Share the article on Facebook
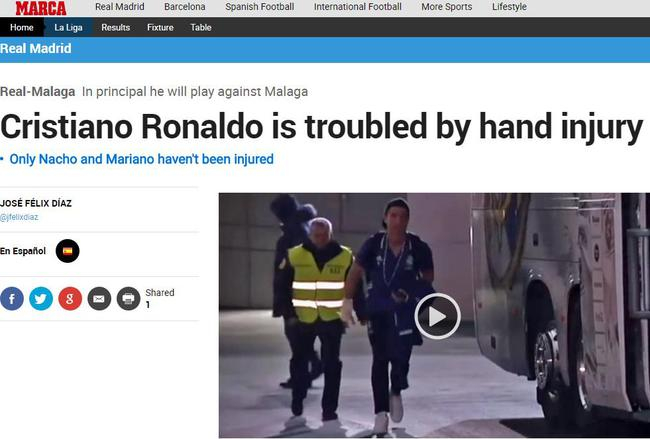The image size is (650, 439). point(12,298)
